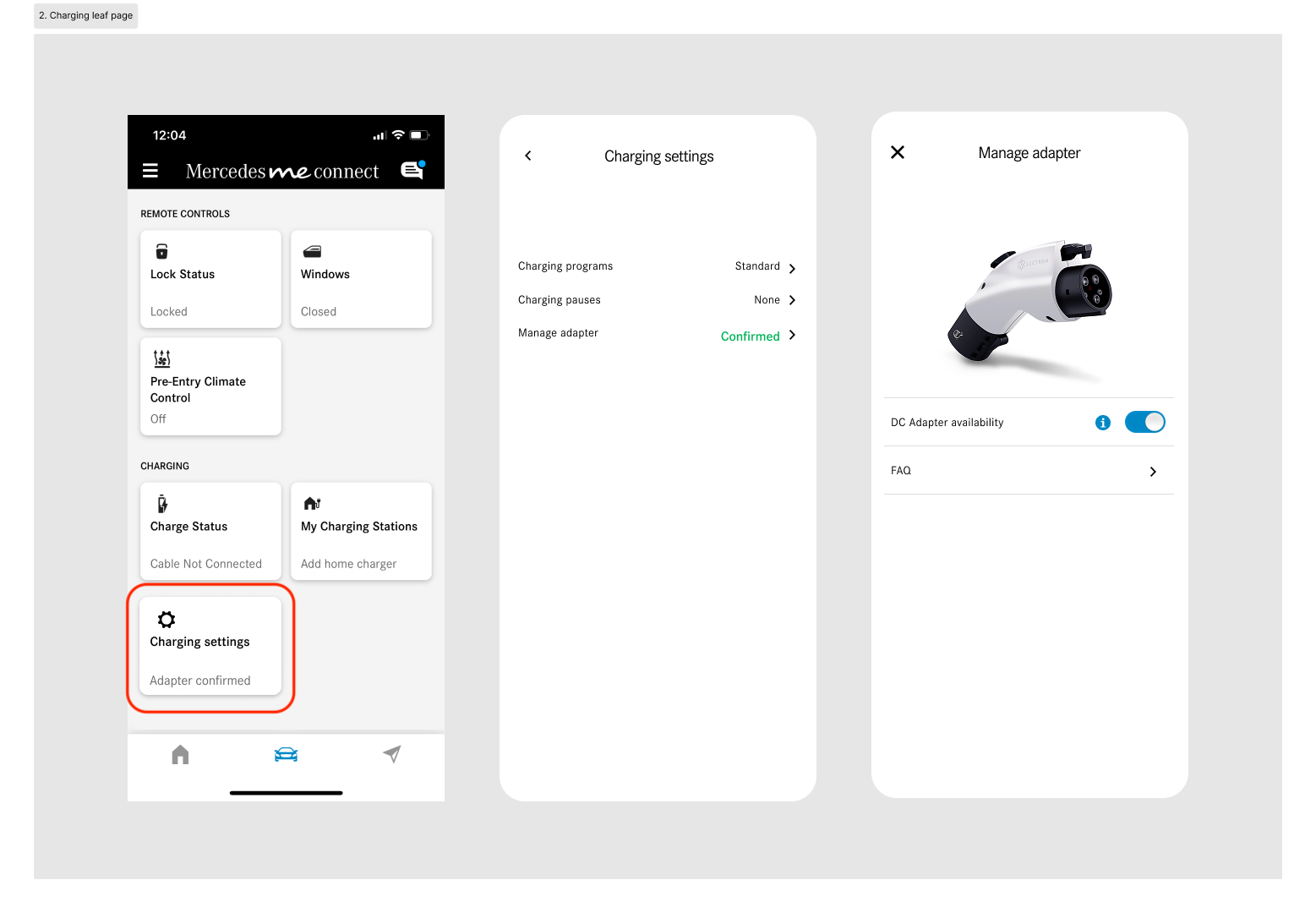Screen dimensions: 1316x913
Task: Click the CHARGING section heading
Action: click(x=165, y=466)
